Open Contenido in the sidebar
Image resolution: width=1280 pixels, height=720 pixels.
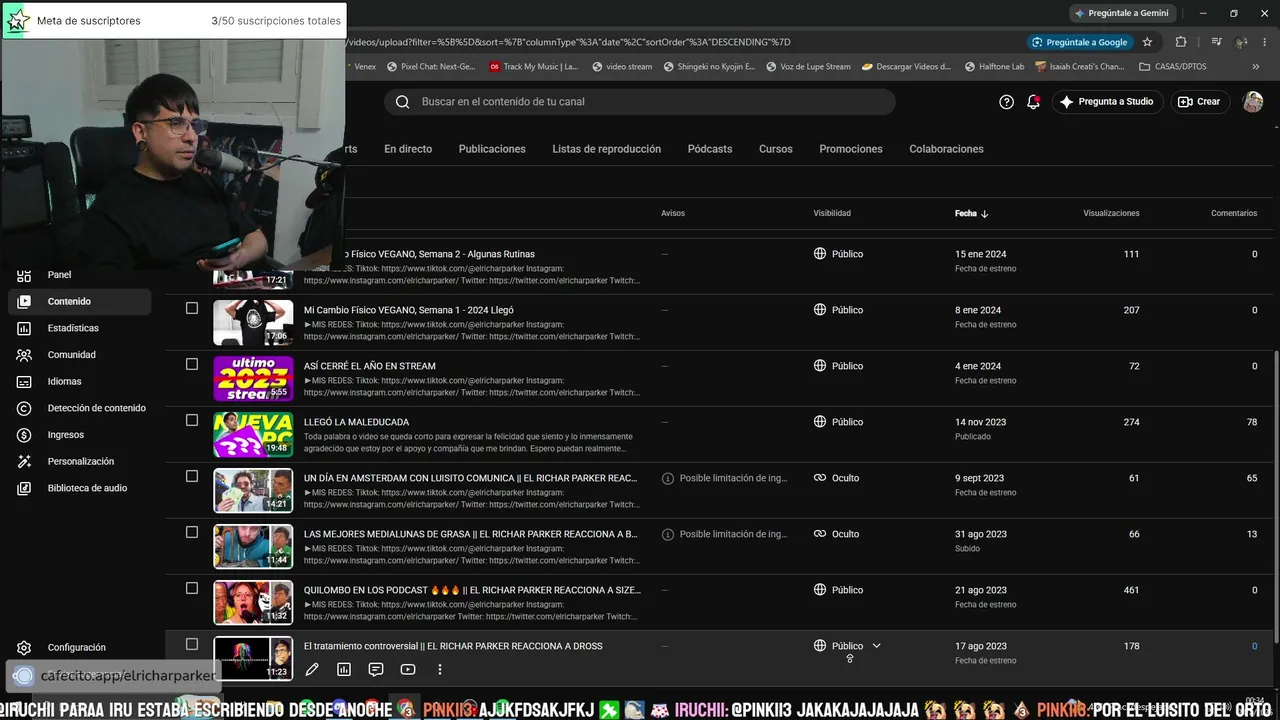coord(79,301)
